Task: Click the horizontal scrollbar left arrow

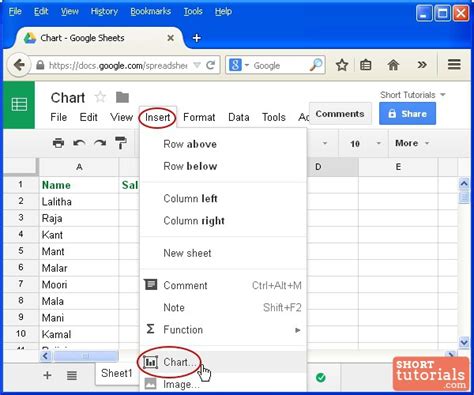Action: click(x=45, y=356)
